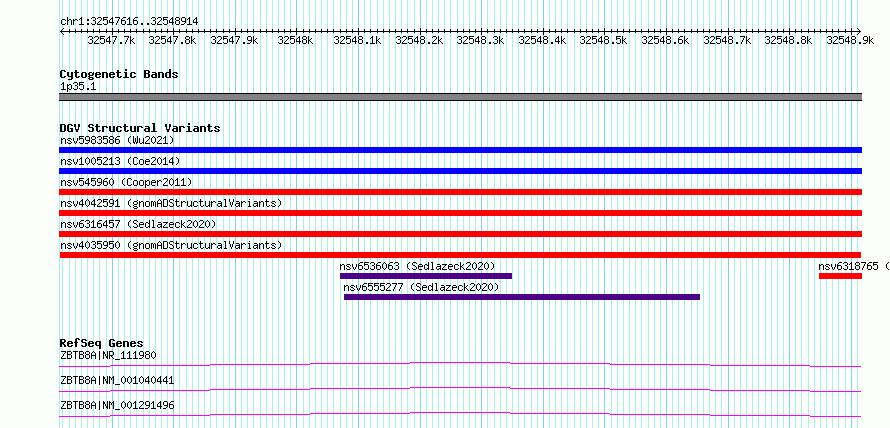Click the nsv6555277 (Sedlazeck2020) label
Image resolution: width=890 pixels, height=428 pixels.
[421, 287]
